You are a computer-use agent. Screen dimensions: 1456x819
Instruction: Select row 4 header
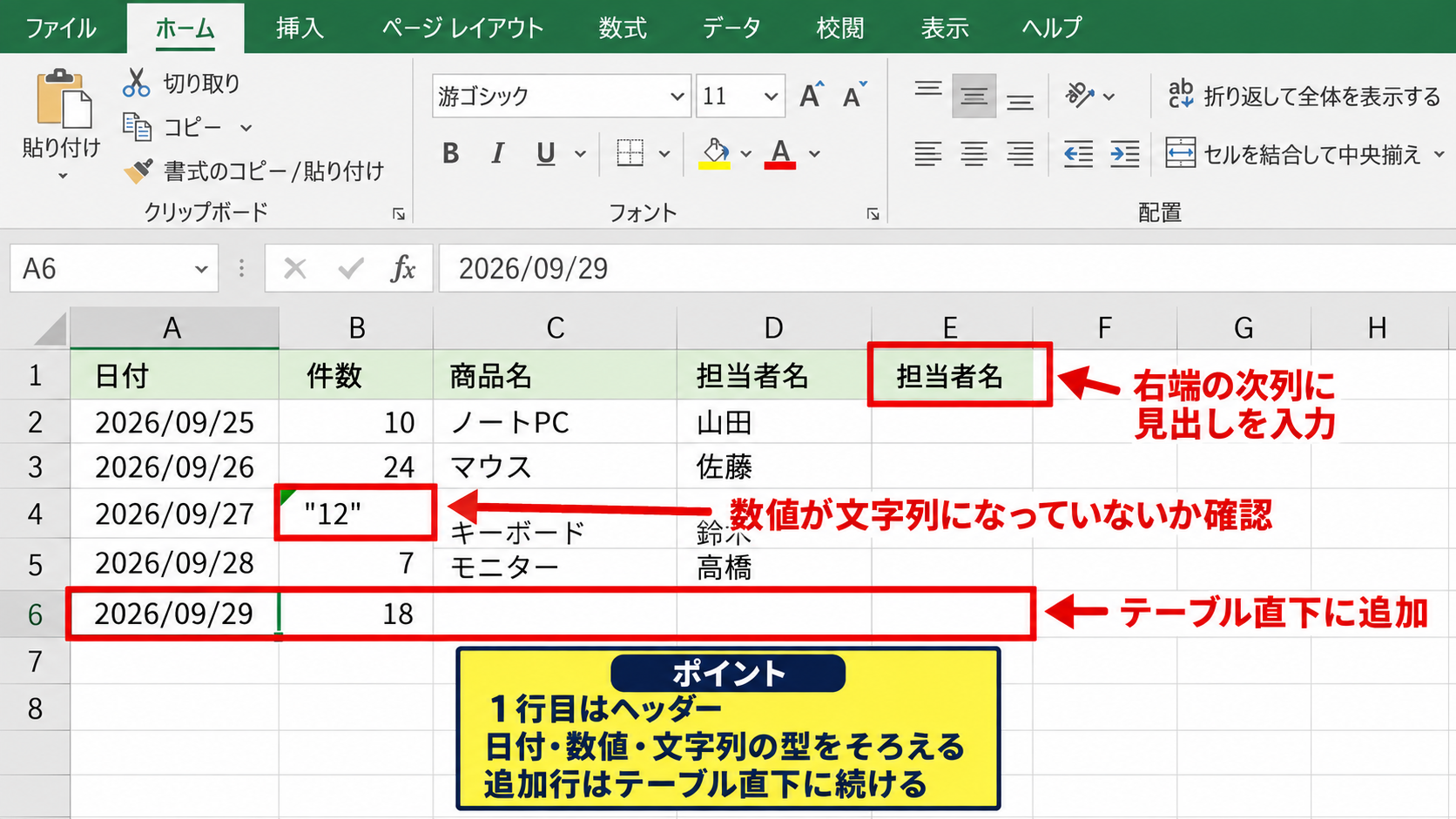(35, 514)
